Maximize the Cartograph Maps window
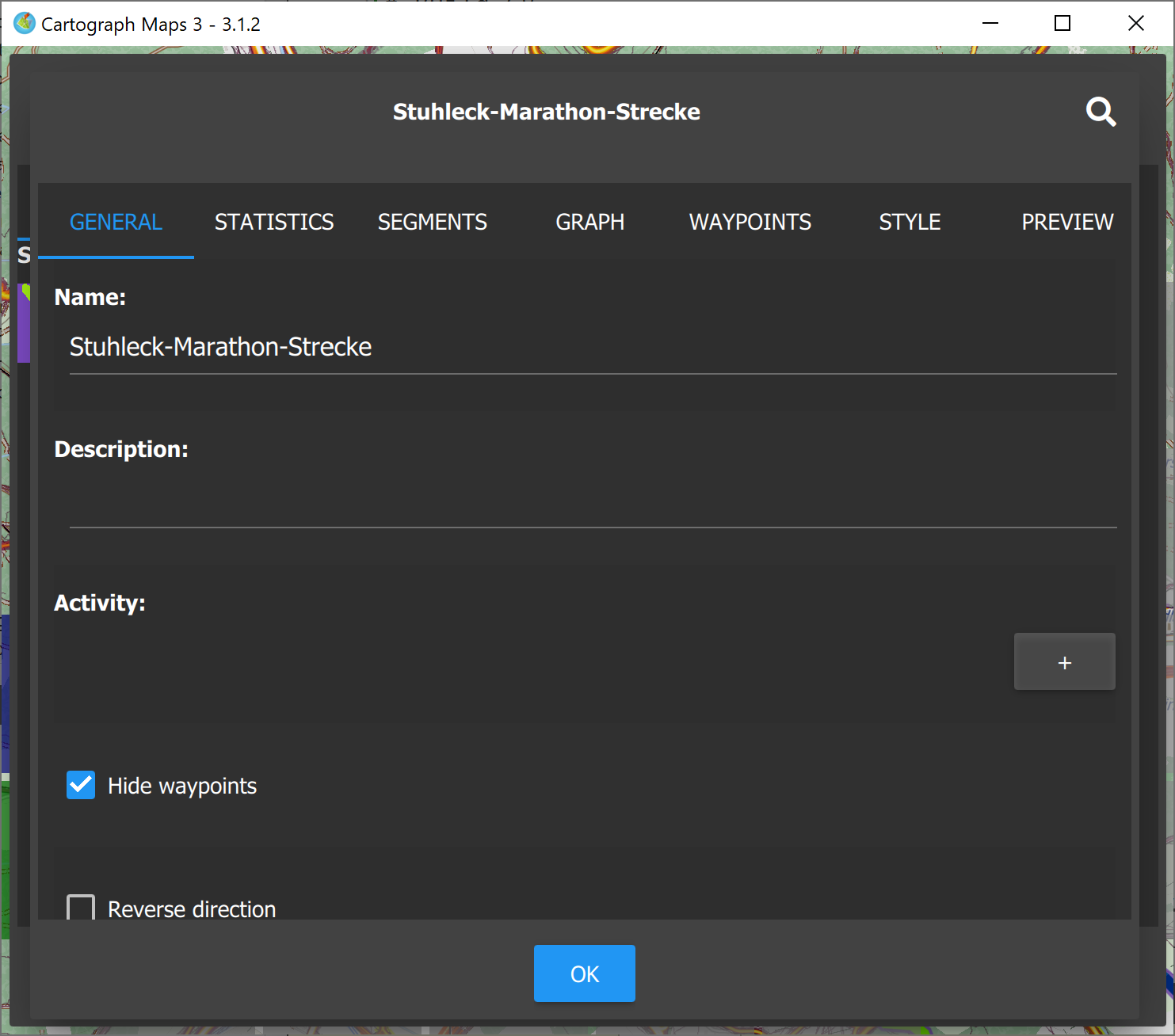 click(1062, 24)
